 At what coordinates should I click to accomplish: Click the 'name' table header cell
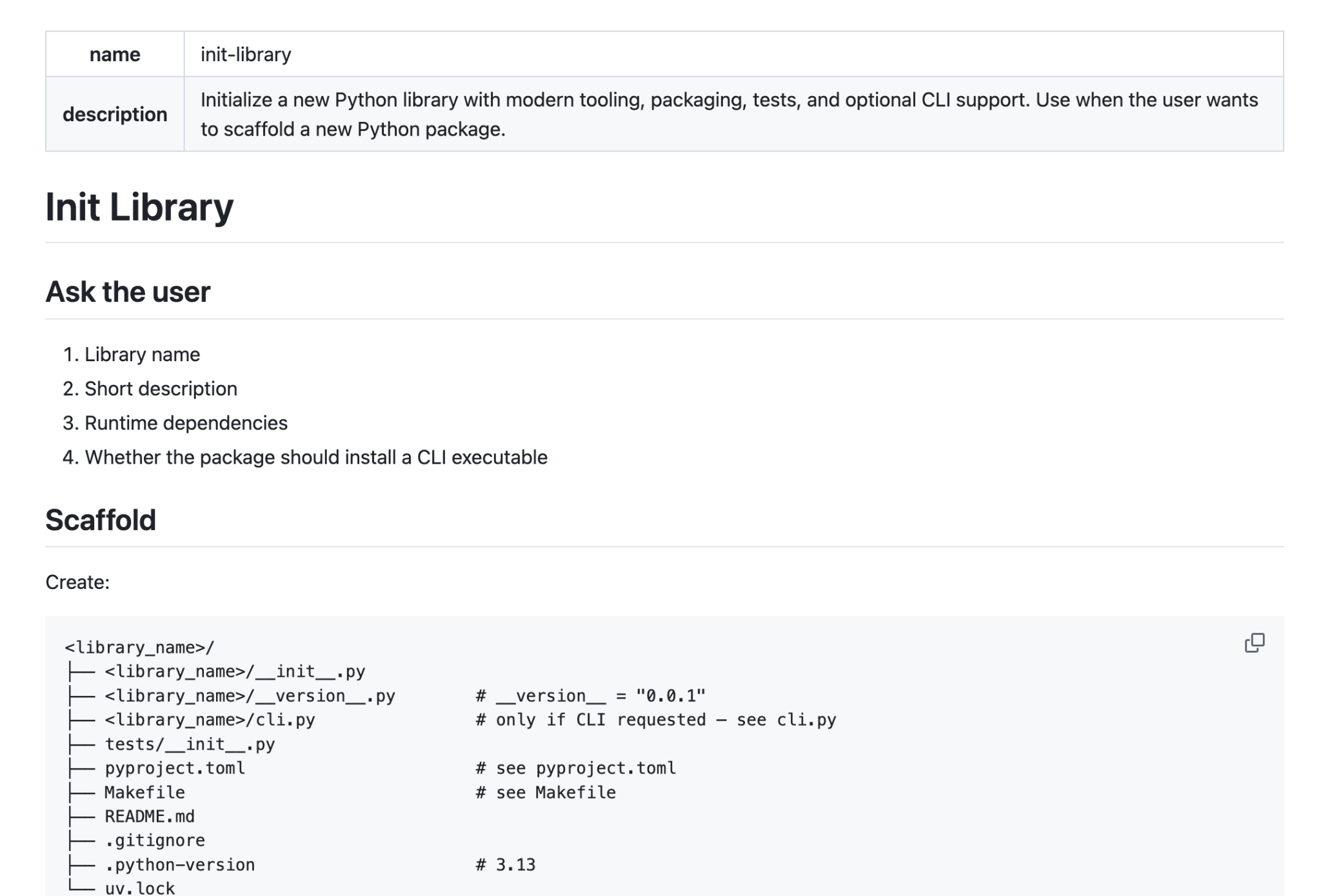tap(115, 54)
